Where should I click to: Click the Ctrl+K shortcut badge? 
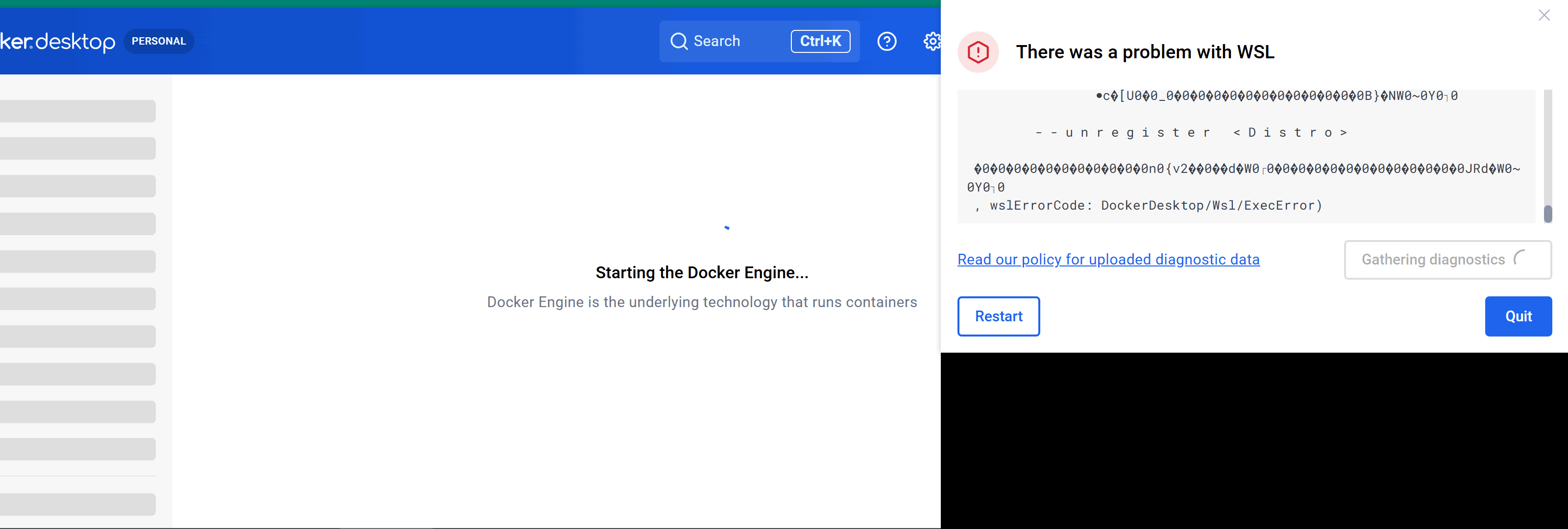[x=820, y=42]
